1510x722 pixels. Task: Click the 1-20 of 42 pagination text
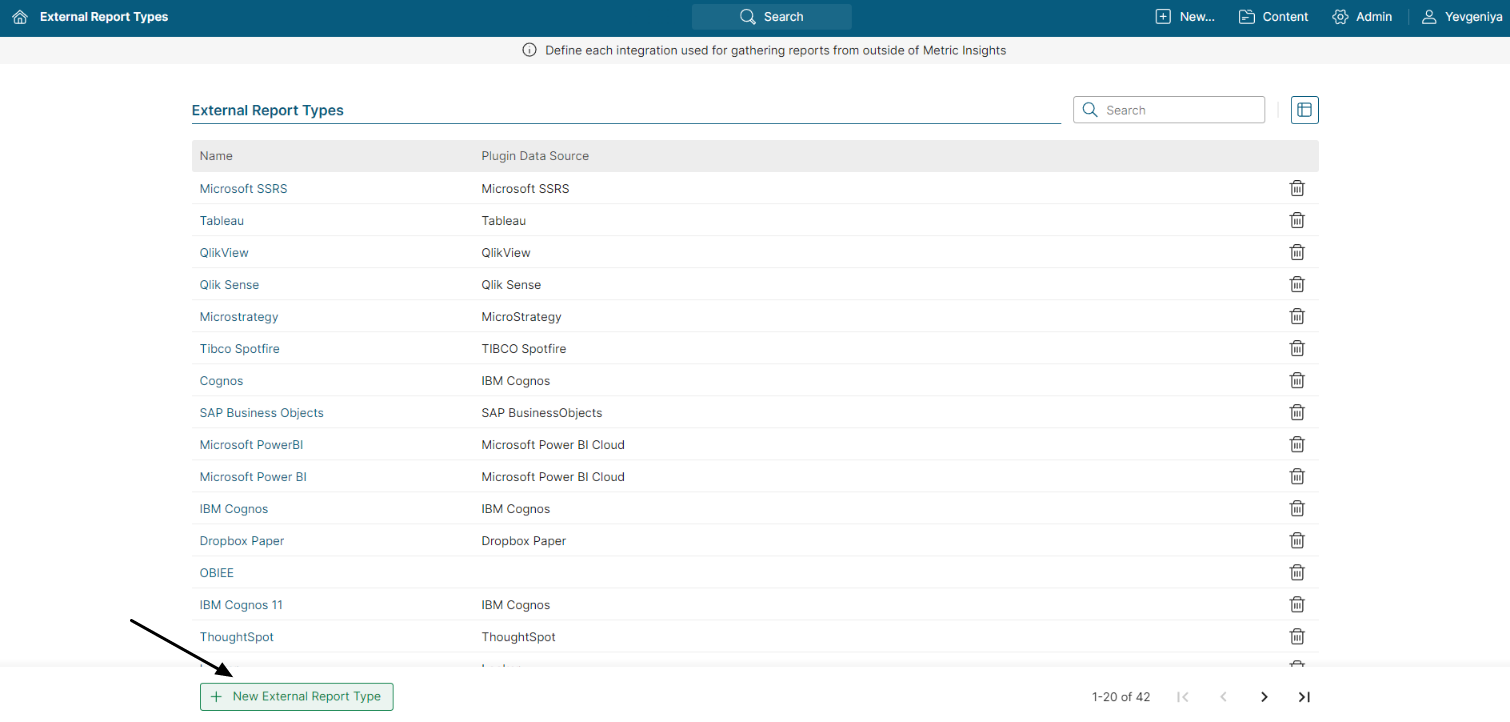(1121, 697)
